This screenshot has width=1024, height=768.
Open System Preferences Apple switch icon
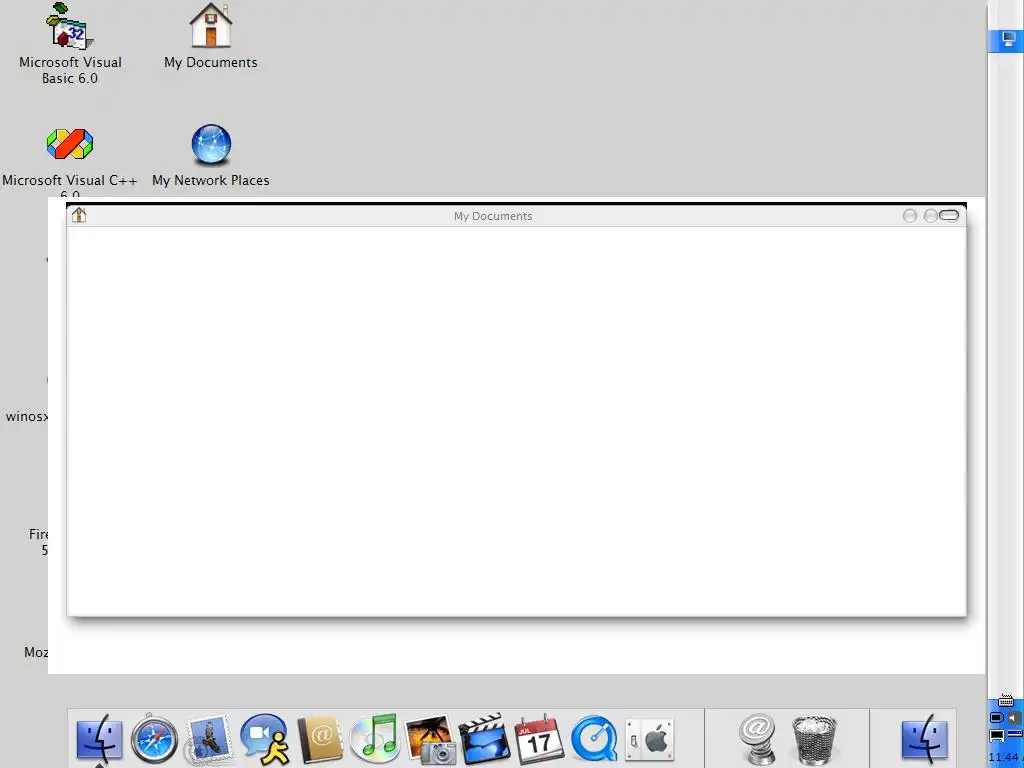coord(649,740)
